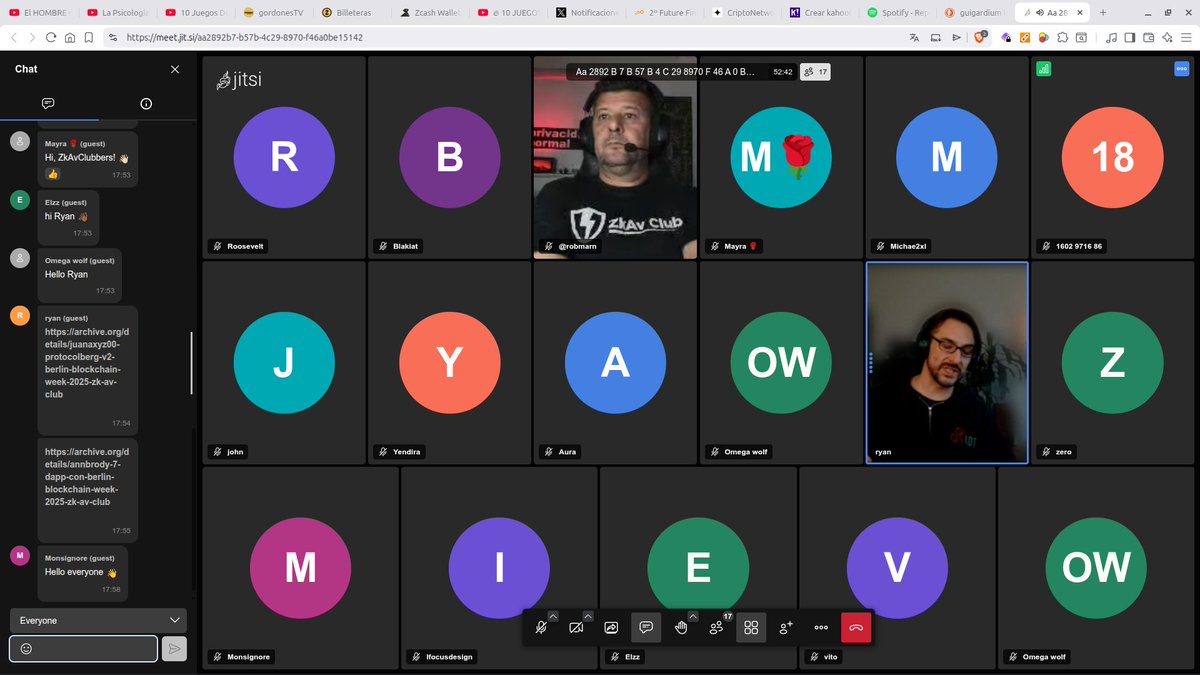Close chat using the toolbar chat icon
Image resolution: width=1200 pixels, height=675 pixels.
(x=646, y=627)
